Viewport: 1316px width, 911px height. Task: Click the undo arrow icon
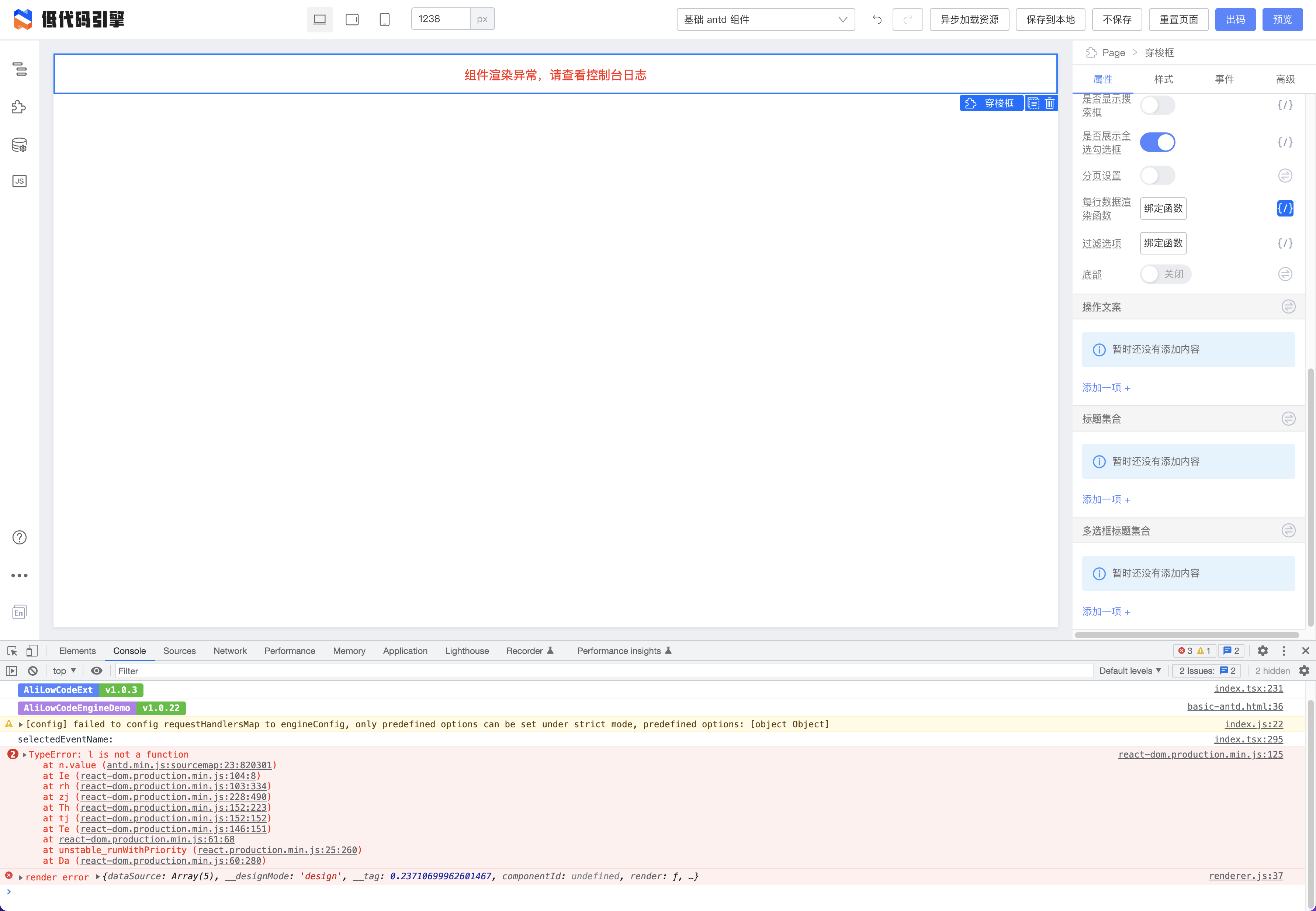pos(877,19)
